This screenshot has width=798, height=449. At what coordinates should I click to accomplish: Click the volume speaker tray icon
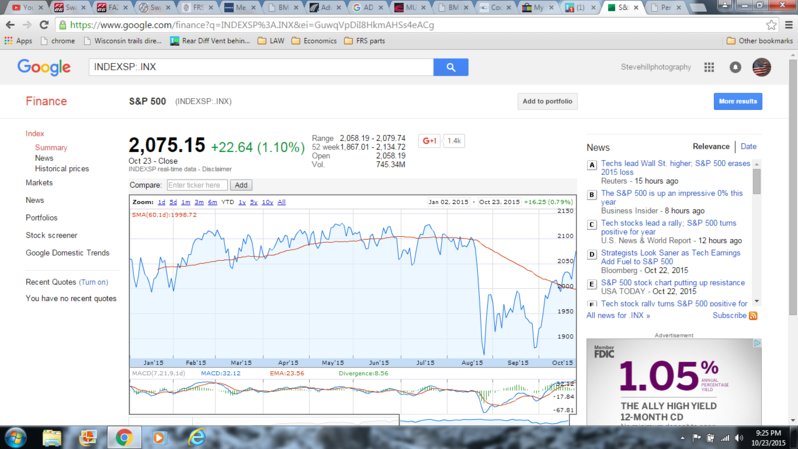pos(739,438)
